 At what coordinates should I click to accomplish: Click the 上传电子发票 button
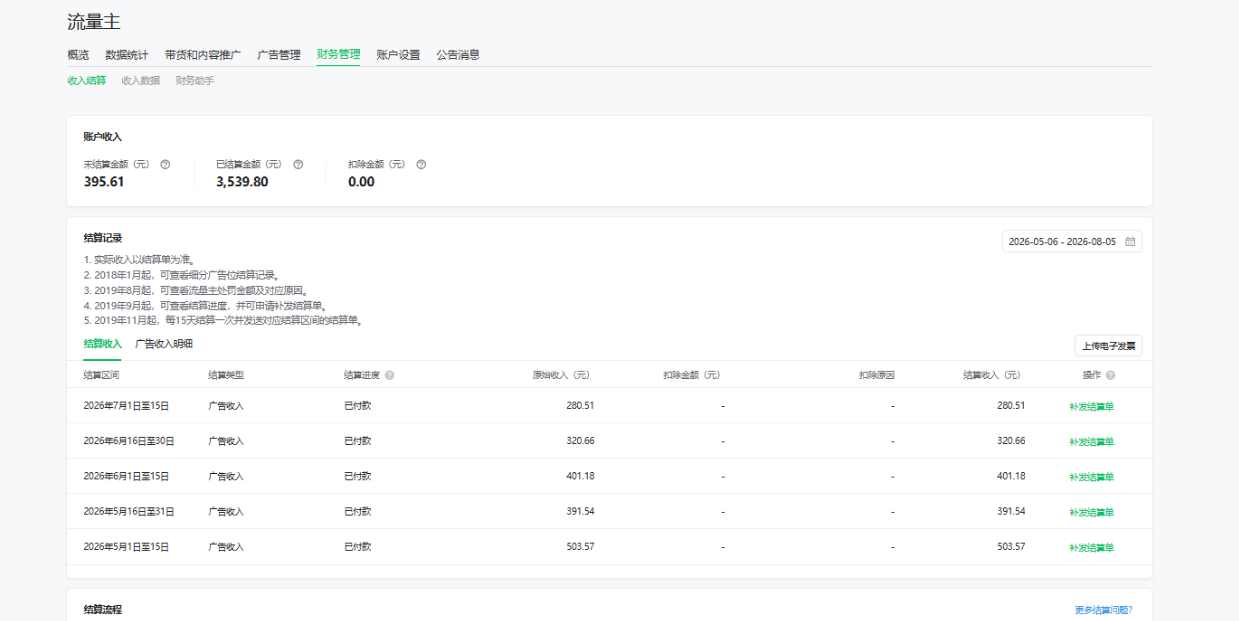coord(1108,346)
